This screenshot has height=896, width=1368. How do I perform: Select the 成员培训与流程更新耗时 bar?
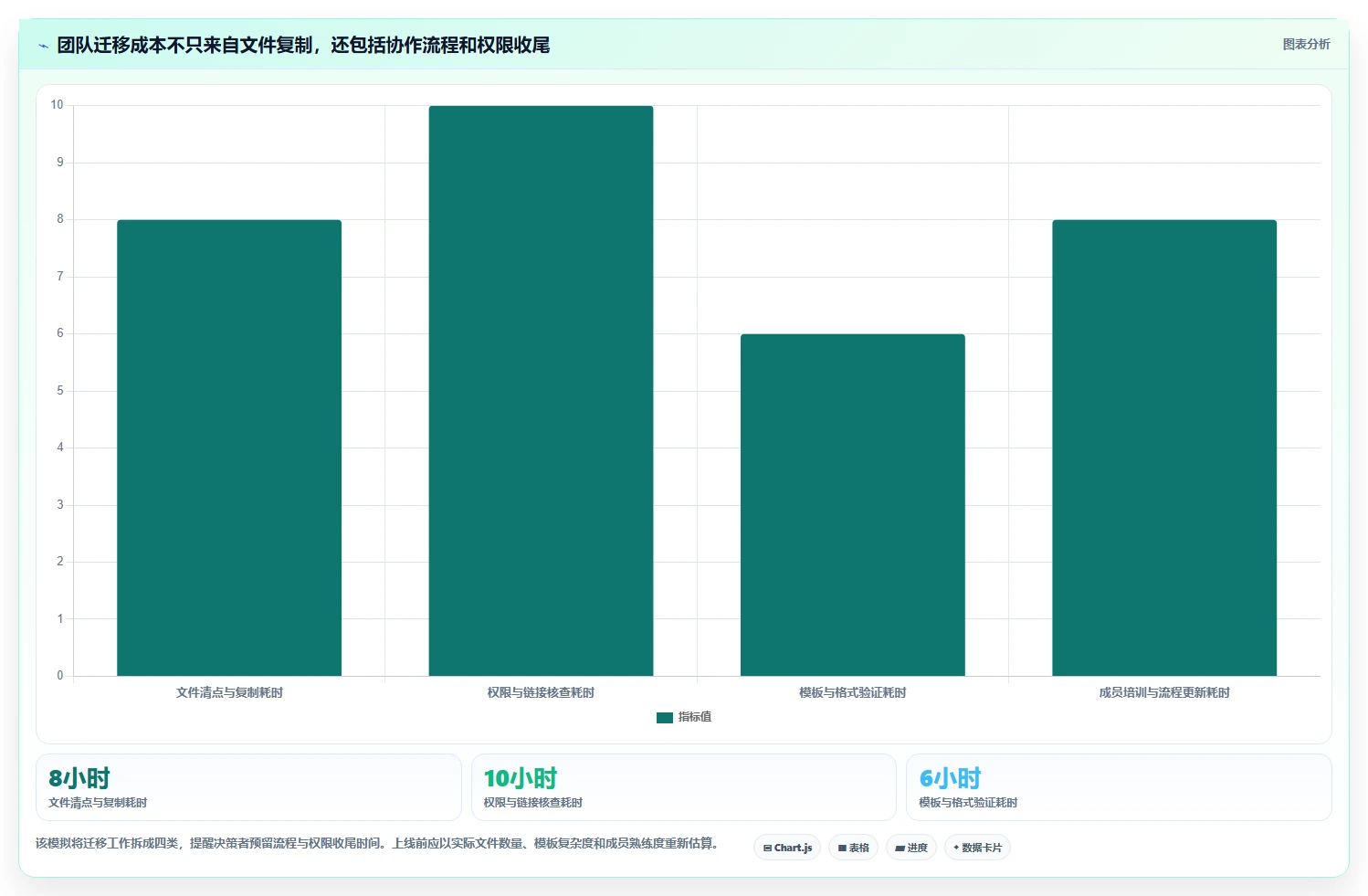(1164, 448)
